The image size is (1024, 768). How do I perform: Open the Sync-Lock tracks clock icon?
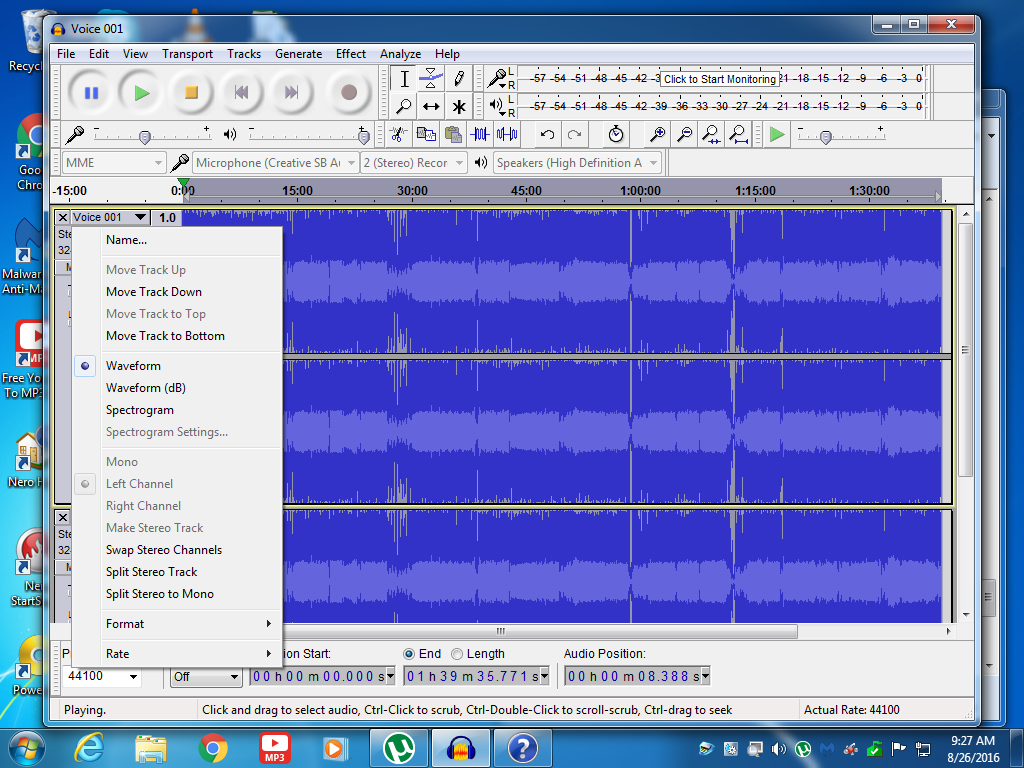coord(616,135)
